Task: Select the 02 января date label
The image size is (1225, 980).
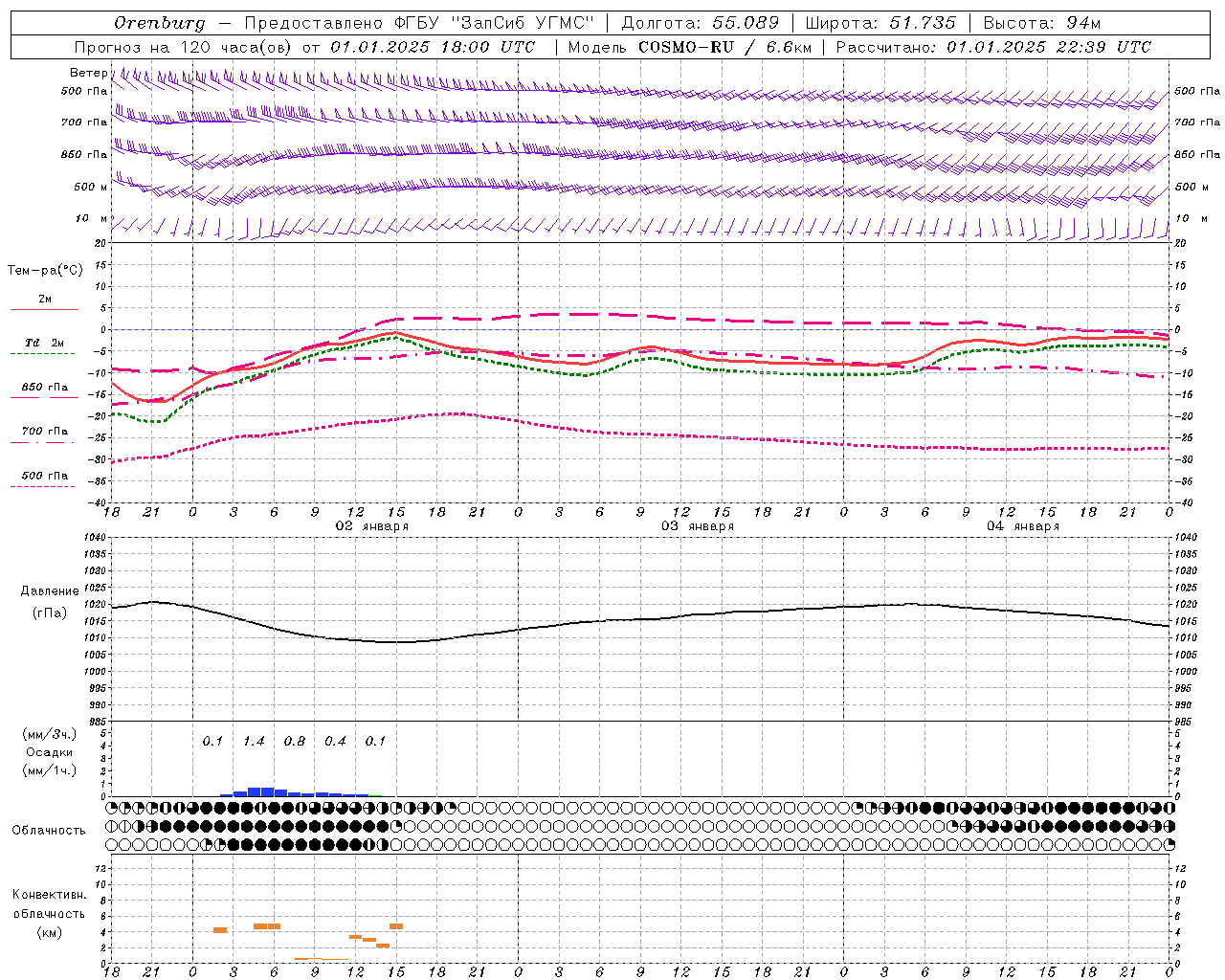Action: coord(371,526)
